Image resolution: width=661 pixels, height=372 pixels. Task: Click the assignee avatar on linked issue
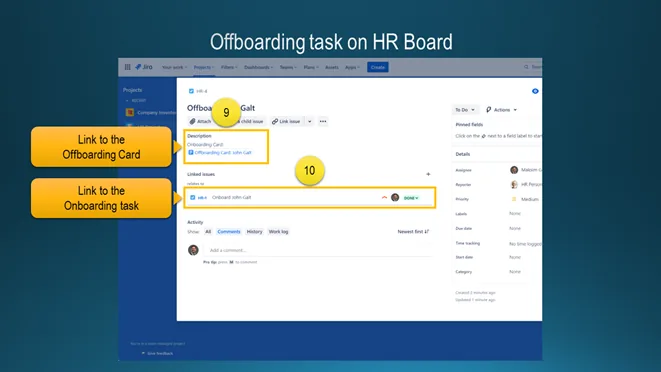pyautogui.click(x=395, y=197)
